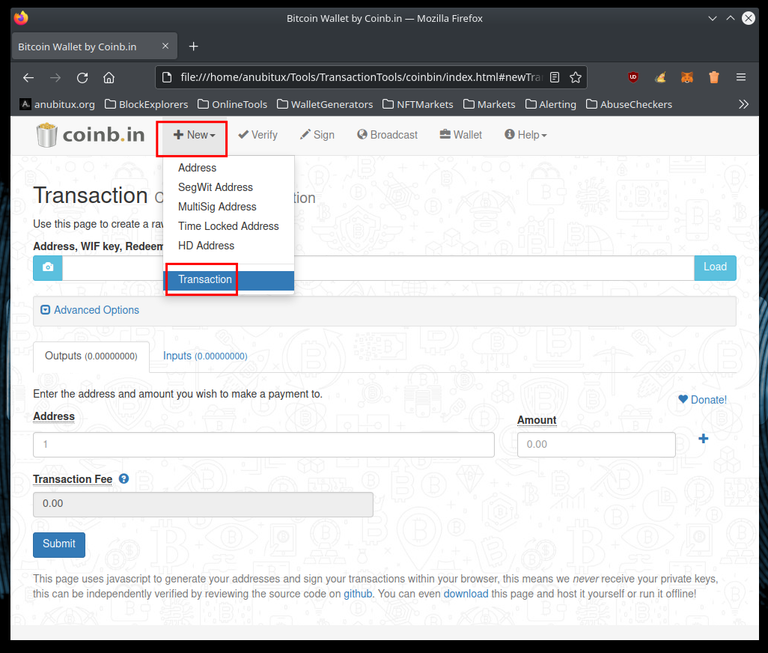Toggle the New dropdown menu
This screenshot has height=653, width=768.
pos(194,135)
